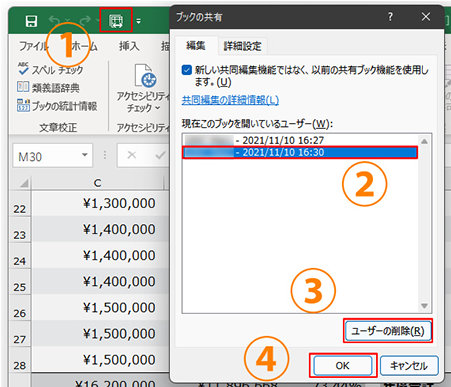
Task: Open the Name Box dropdown arrow
Action: point(85,155)
